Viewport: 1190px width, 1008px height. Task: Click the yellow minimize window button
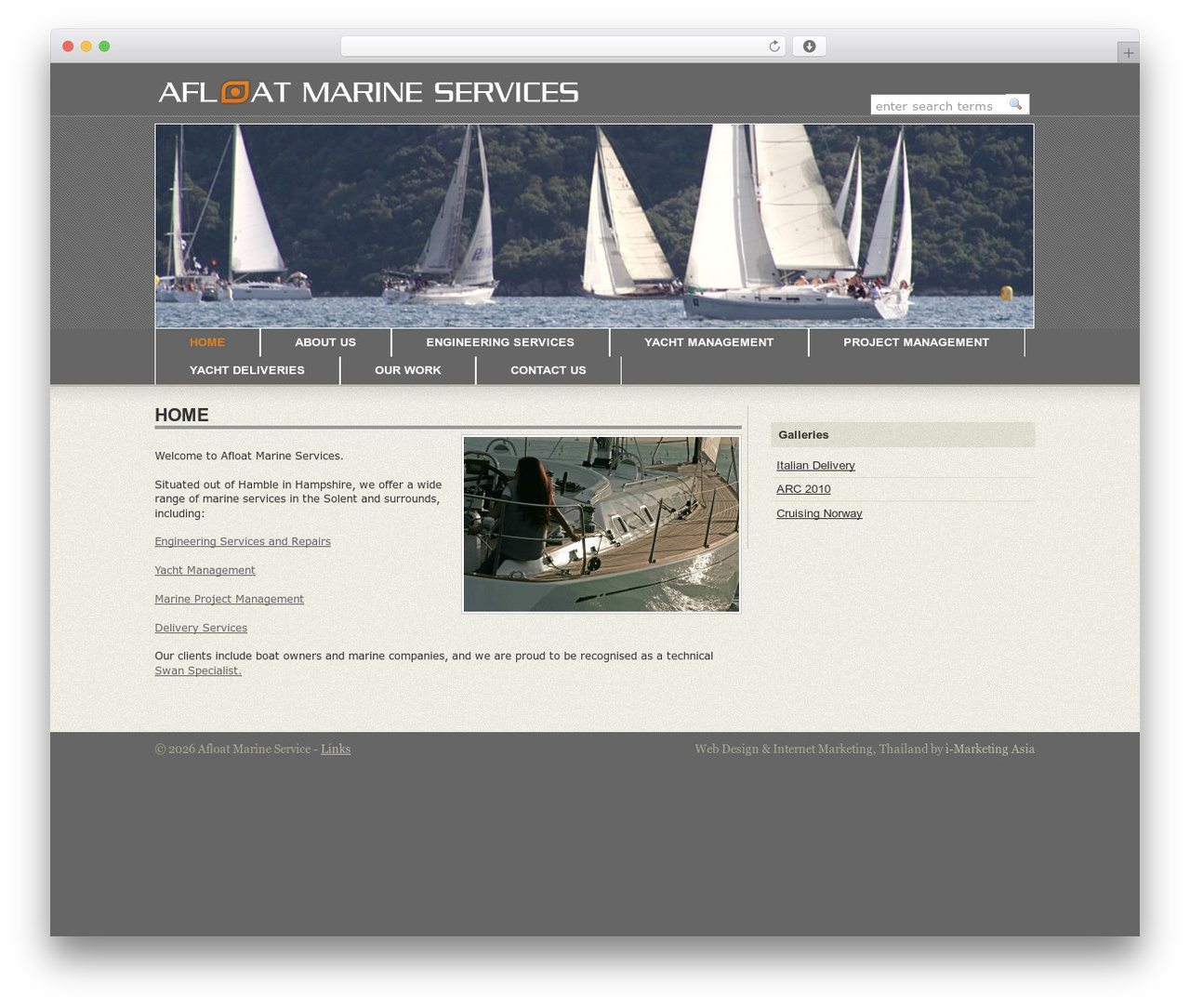(x=86, y=46)
